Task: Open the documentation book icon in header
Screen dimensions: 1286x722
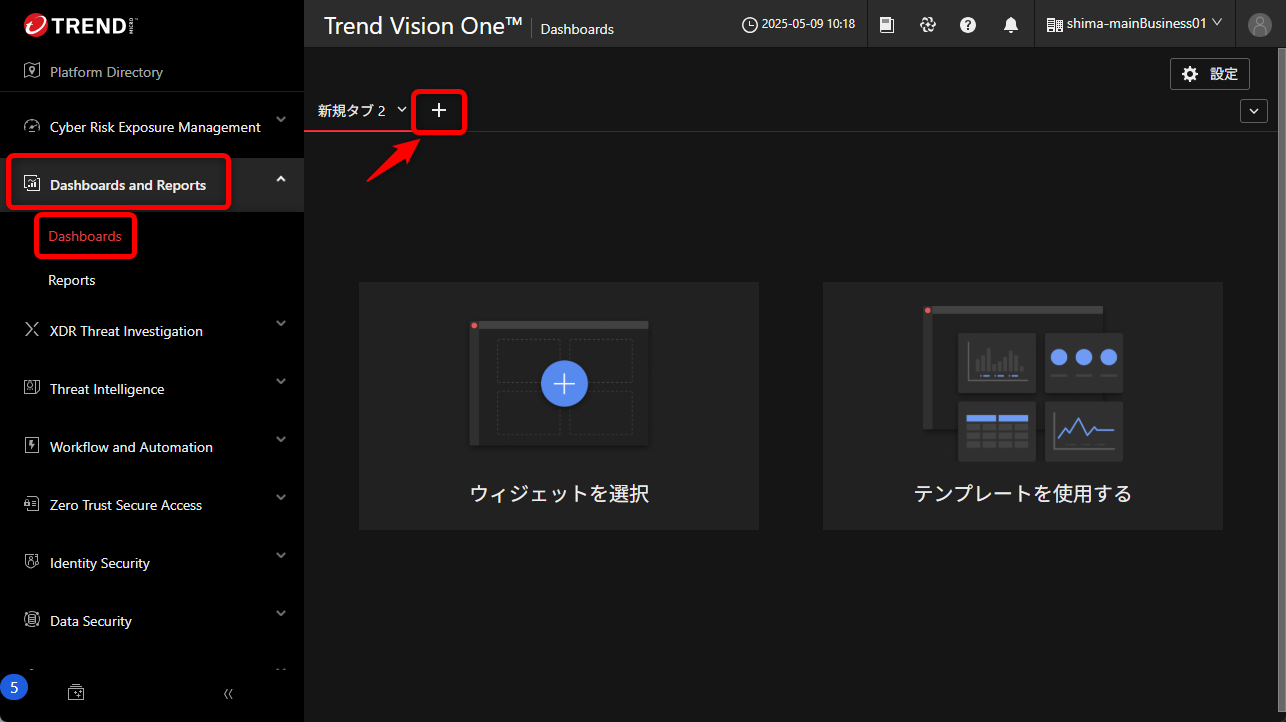Action: (887, 25)
